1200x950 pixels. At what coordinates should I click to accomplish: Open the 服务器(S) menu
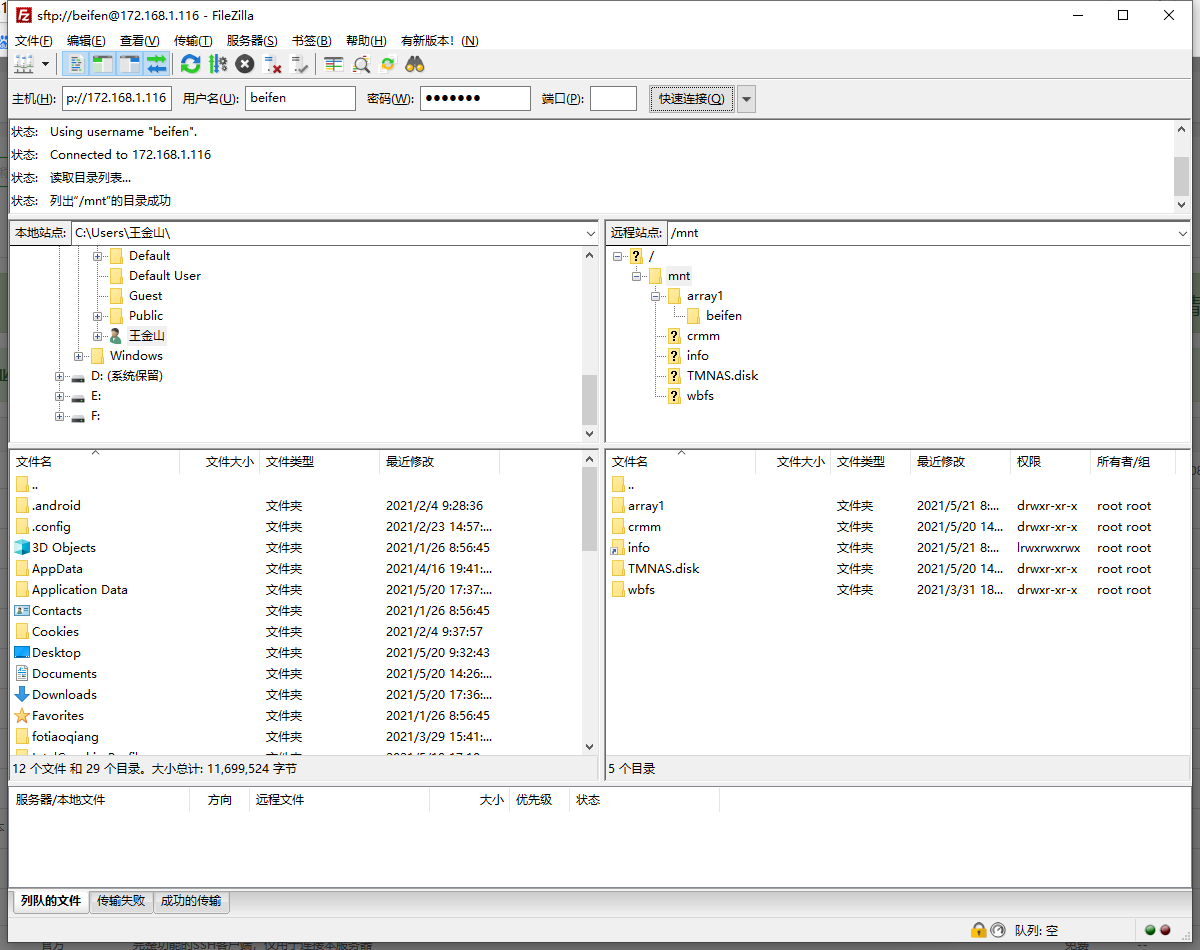click(252, 41)
